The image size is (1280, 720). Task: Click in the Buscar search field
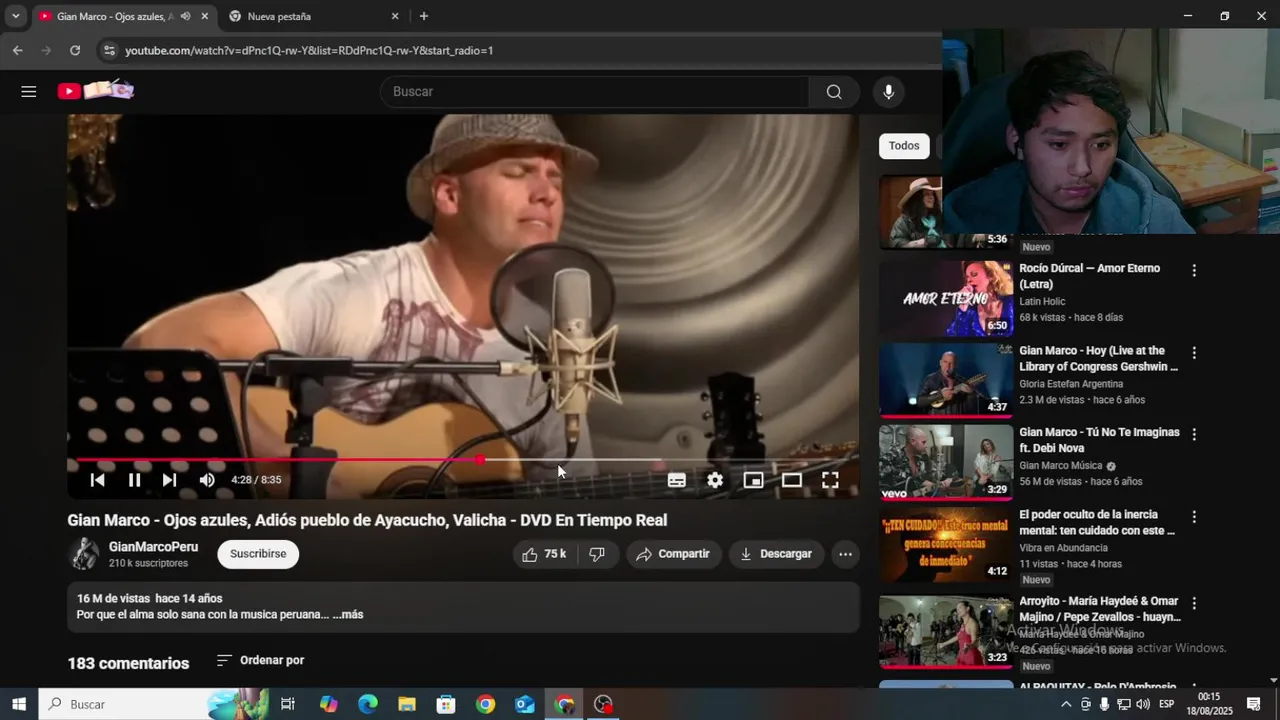click(x=594, y=91)
